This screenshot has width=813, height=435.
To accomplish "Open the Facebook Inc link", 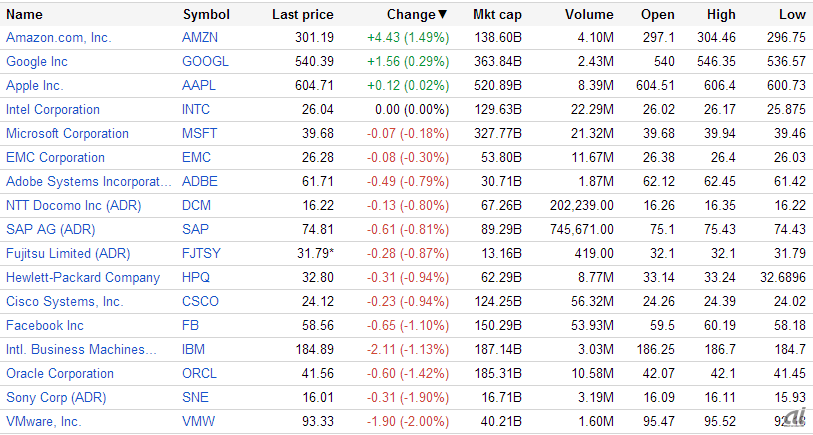I will coord(45,326).
